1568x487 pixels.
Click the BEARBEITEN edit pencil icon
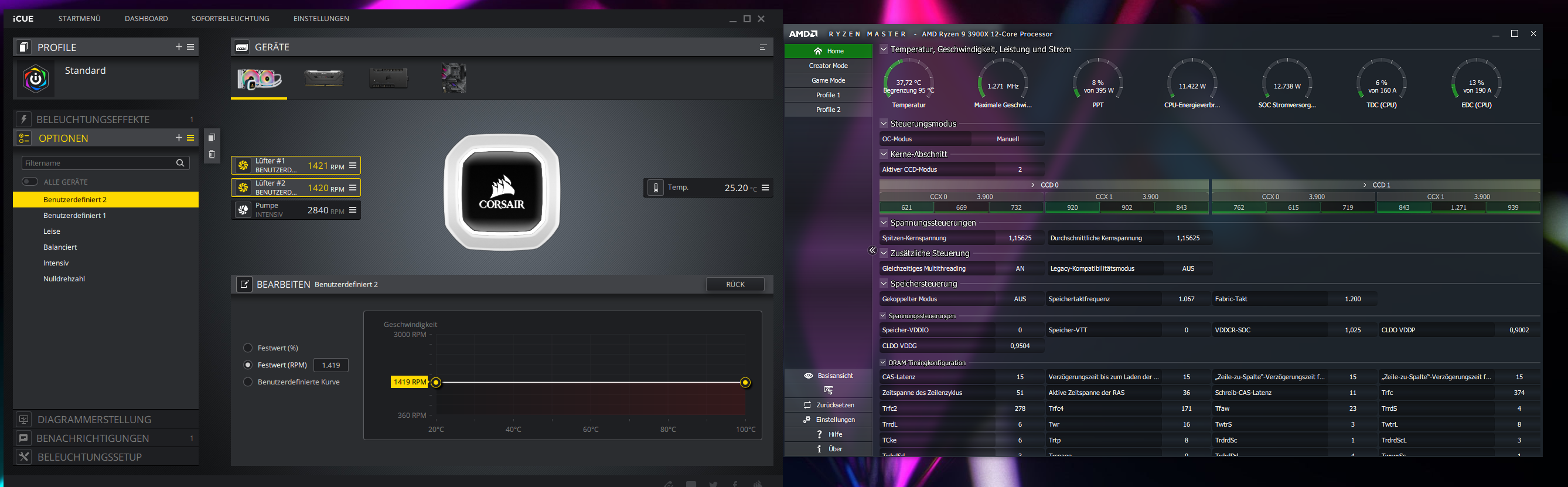pyautogui.click(x=244, y=284)
